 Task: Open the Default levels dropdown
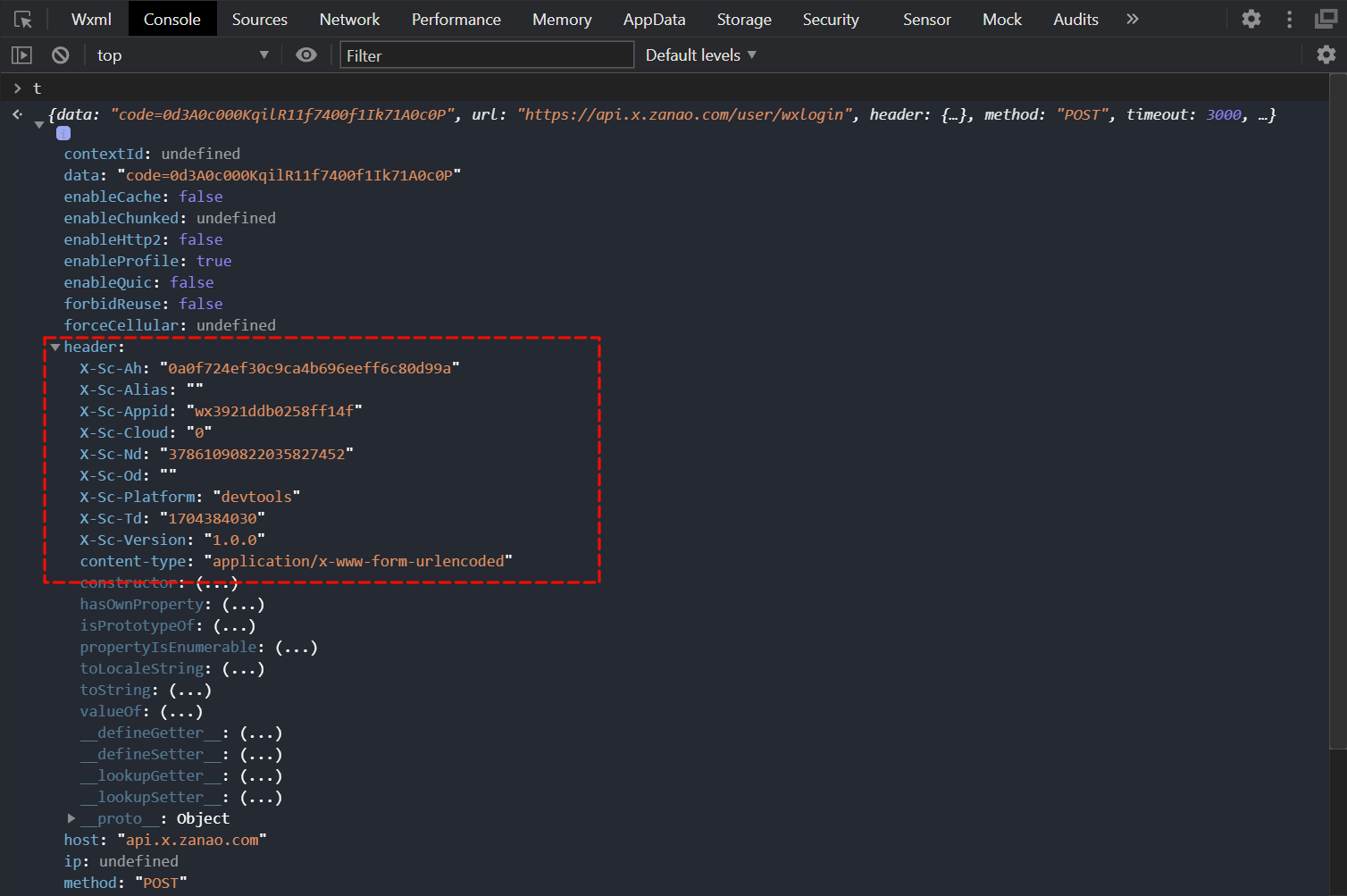tap(701, 55)
